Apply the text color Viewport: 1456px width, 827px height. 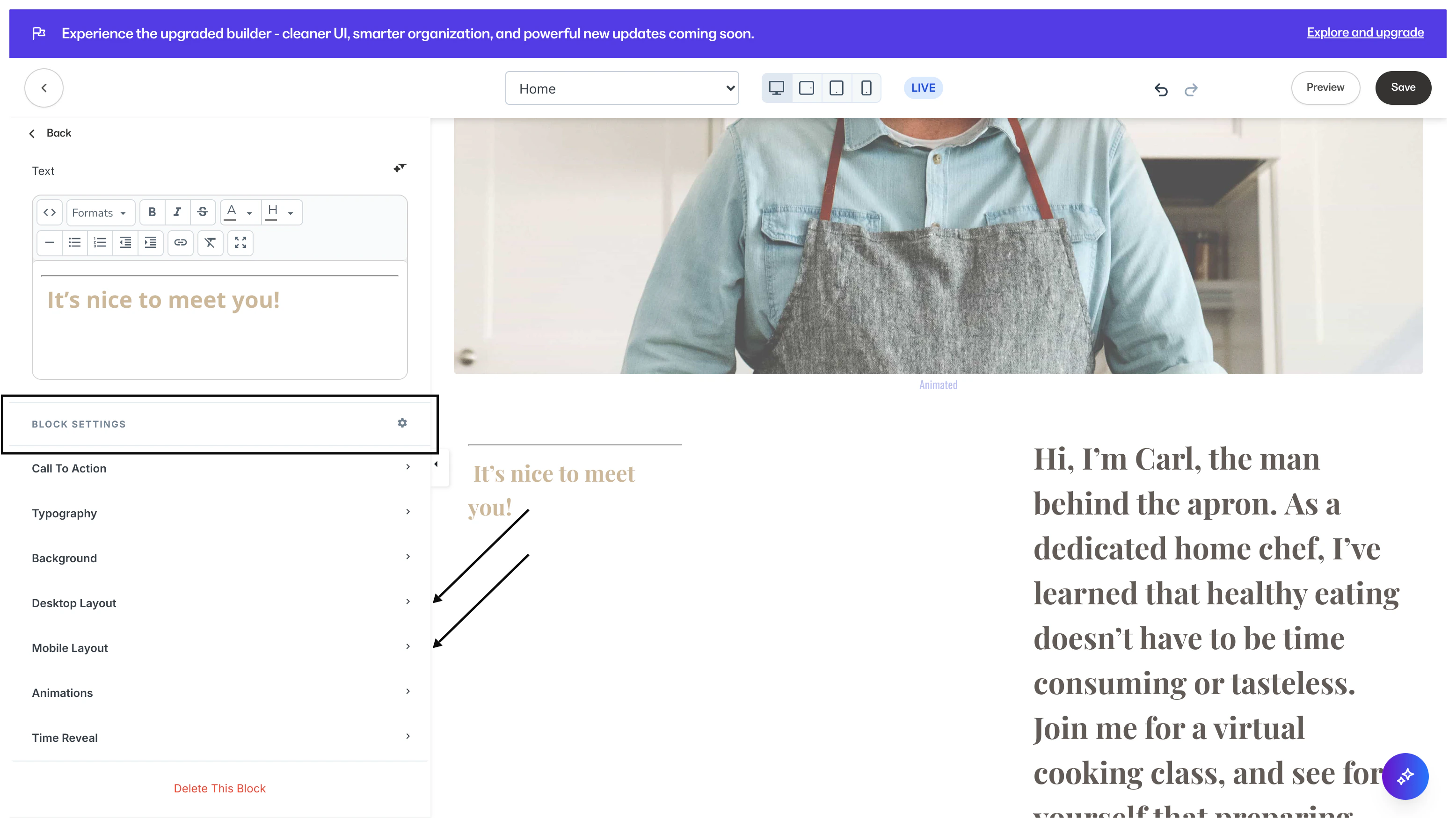click(231, 212)
